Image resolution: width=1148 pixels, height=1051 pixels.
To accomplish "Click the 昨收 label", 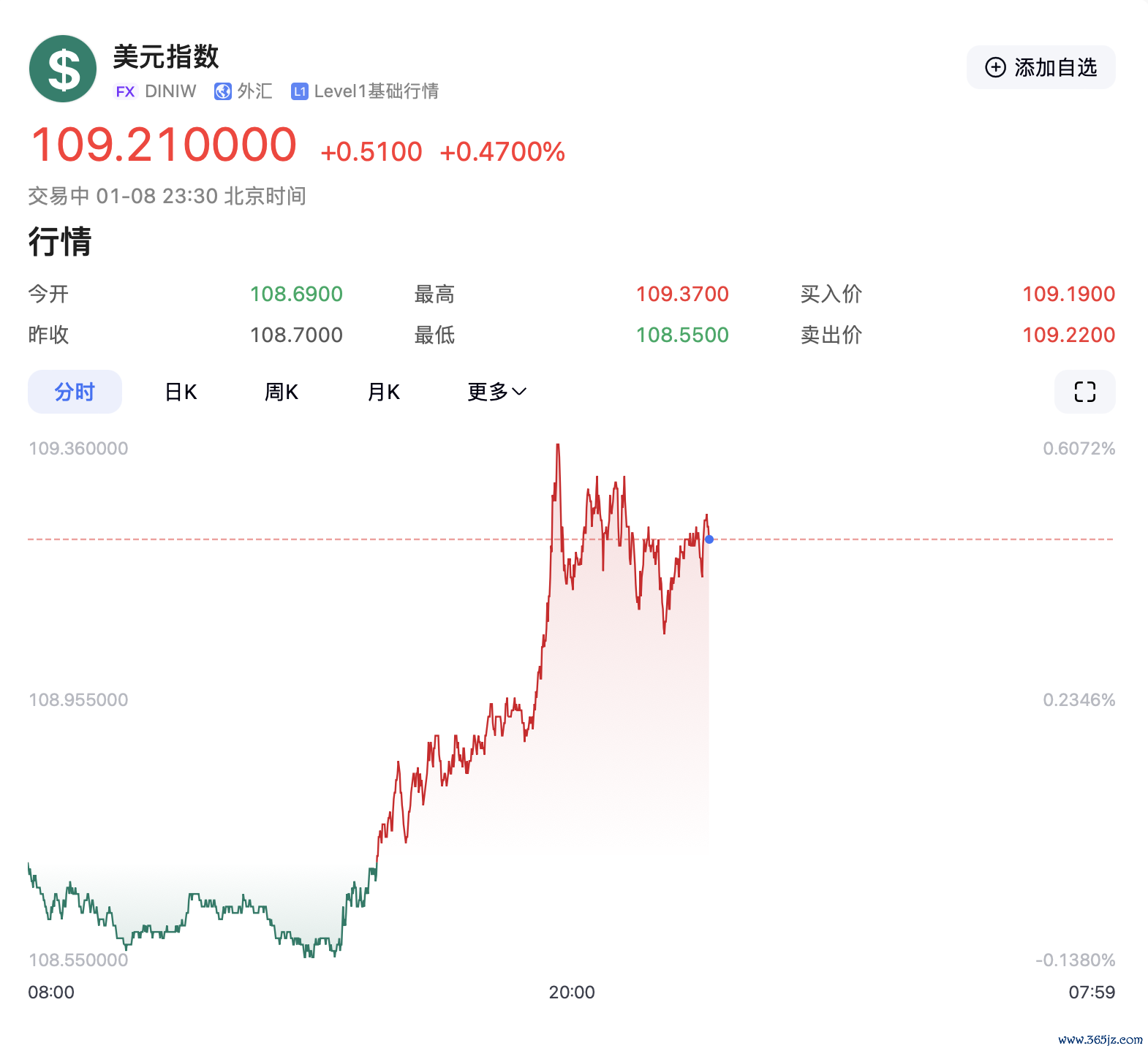I will [48, 335].
